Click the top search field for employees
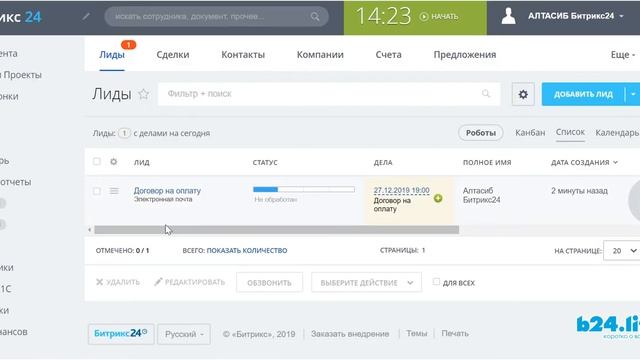This screenshot has width=640, height=360. (216, 17)
